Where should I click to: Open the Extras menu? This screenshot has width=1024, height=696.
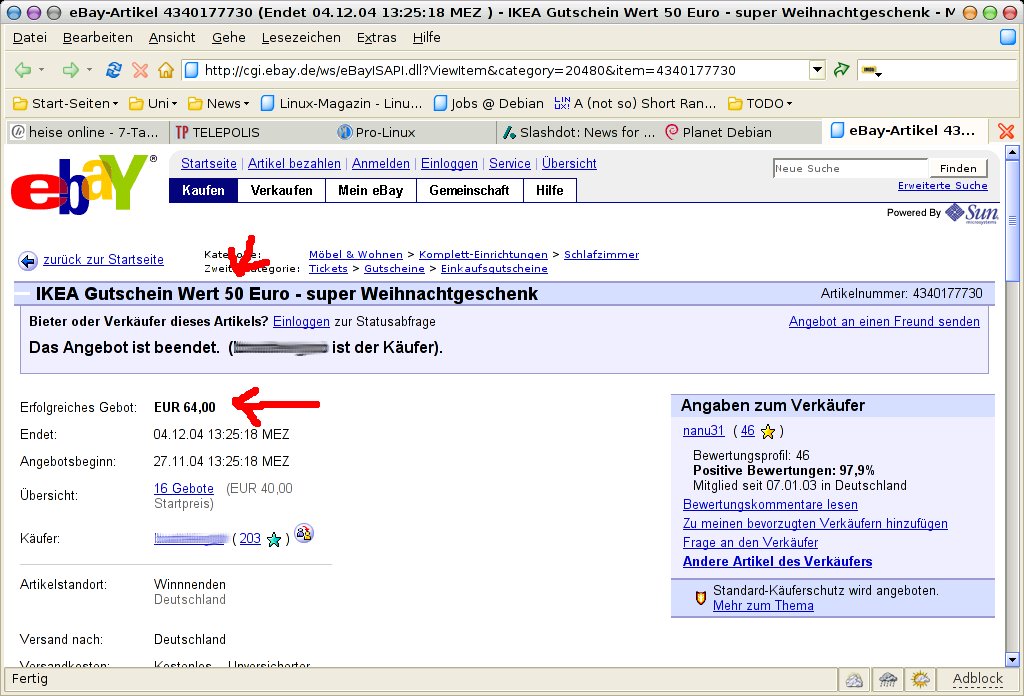click(x=377, y=38)
